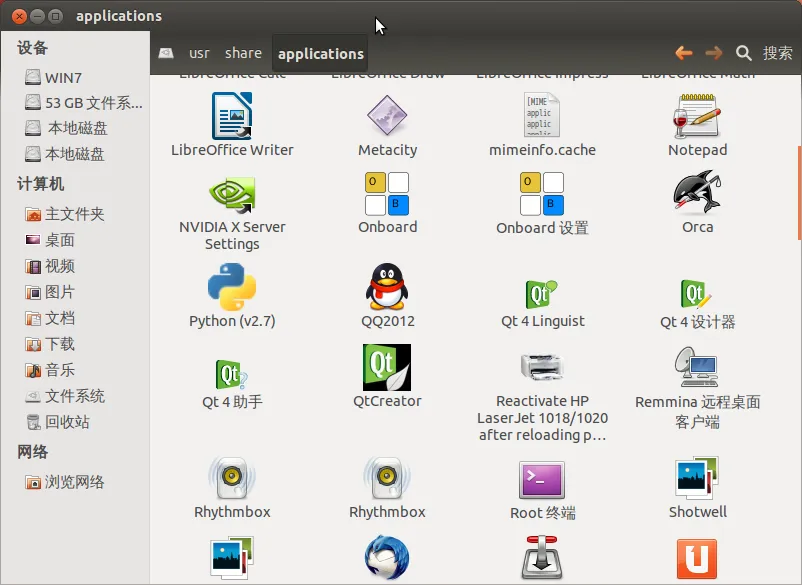
Task: Click 浏览网络 under the 网络 section
Action: coord(74,482)
